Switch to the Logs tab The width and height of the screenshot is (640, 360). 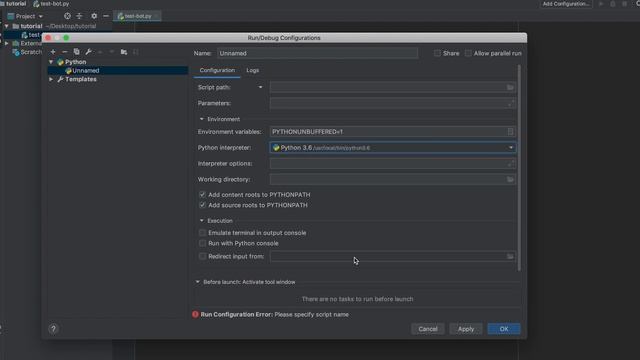[x=253, y=70]
